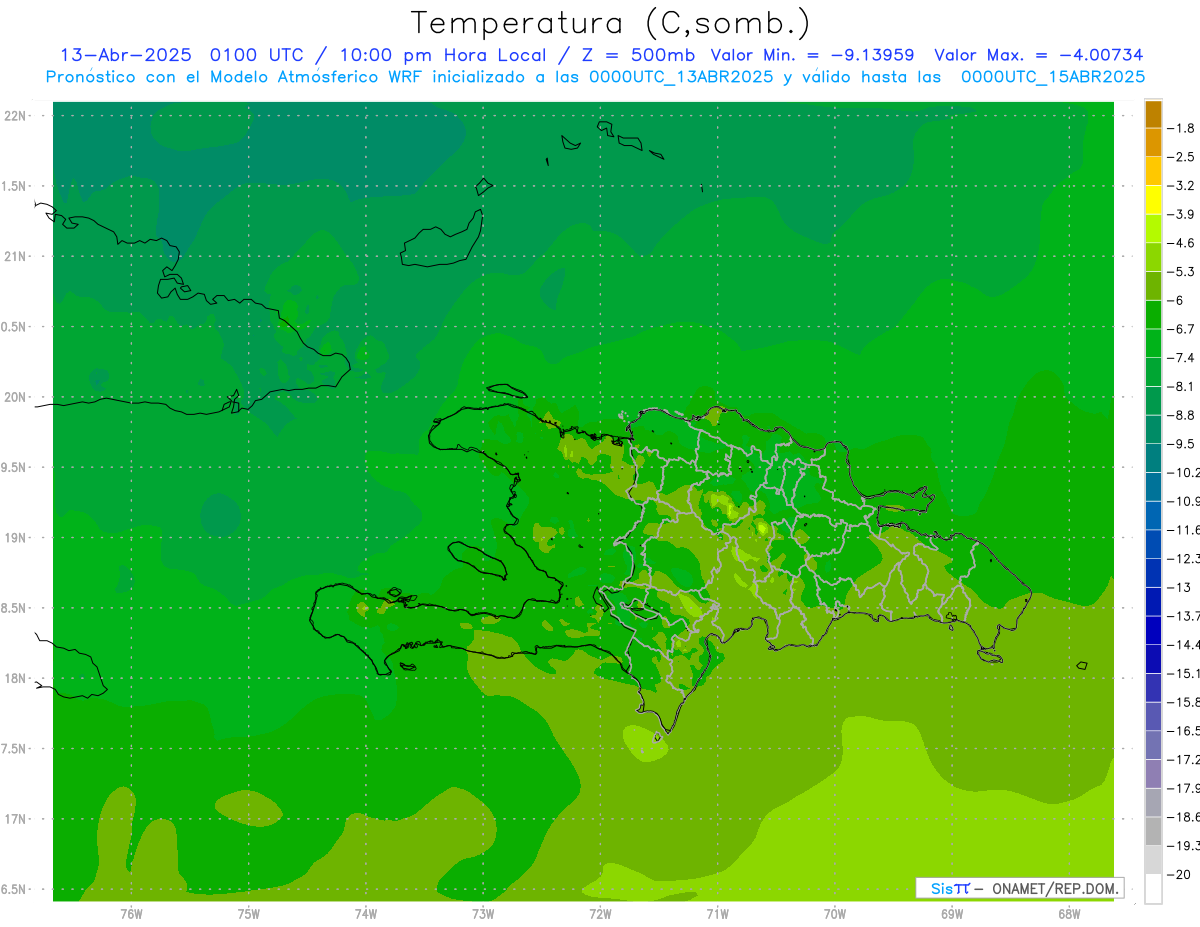
Task: Click the "-8.1" color bar label
Action: [1181, 387]
